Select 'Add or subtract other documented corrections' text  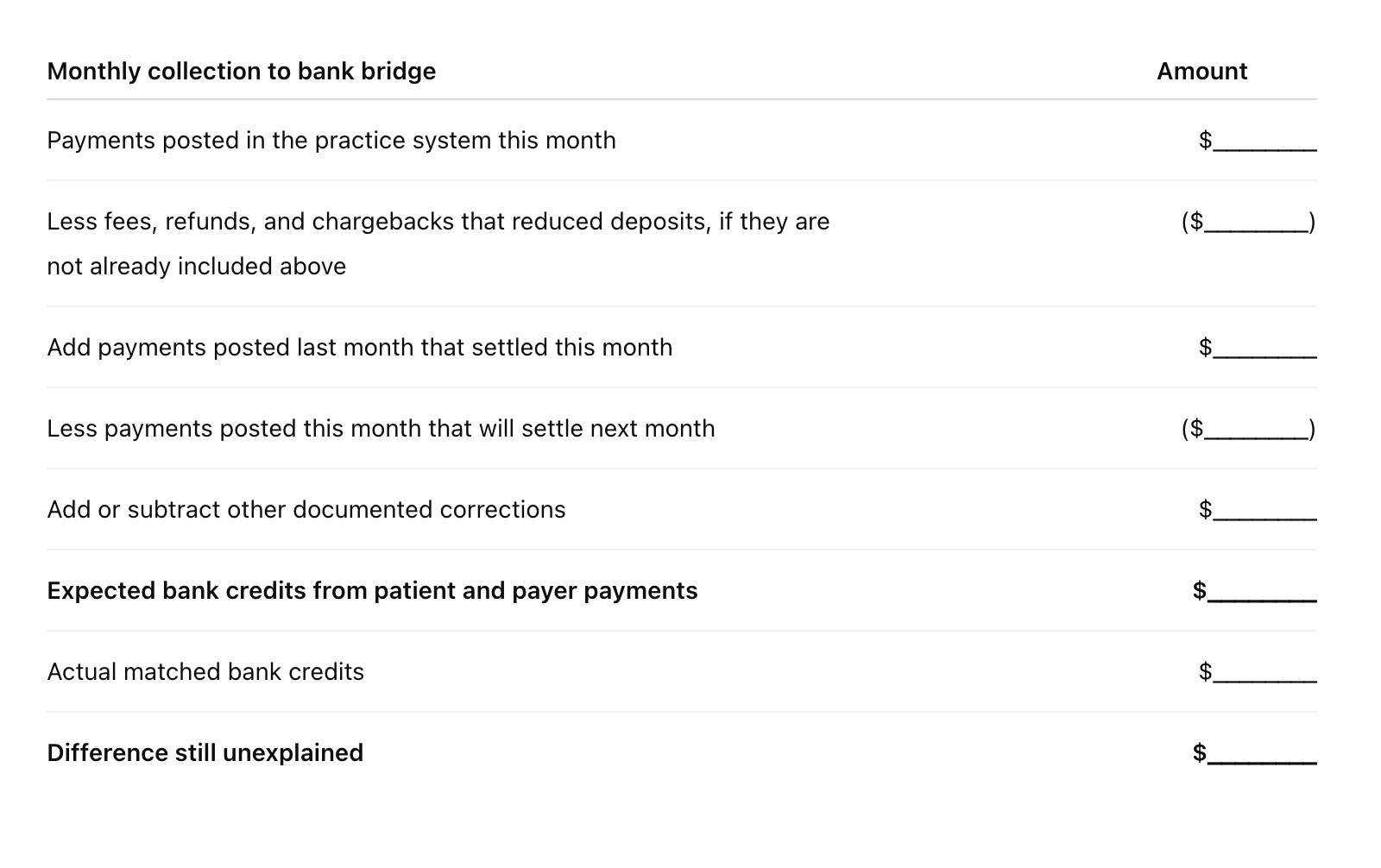pyautogui.click(x=306, y=510)
